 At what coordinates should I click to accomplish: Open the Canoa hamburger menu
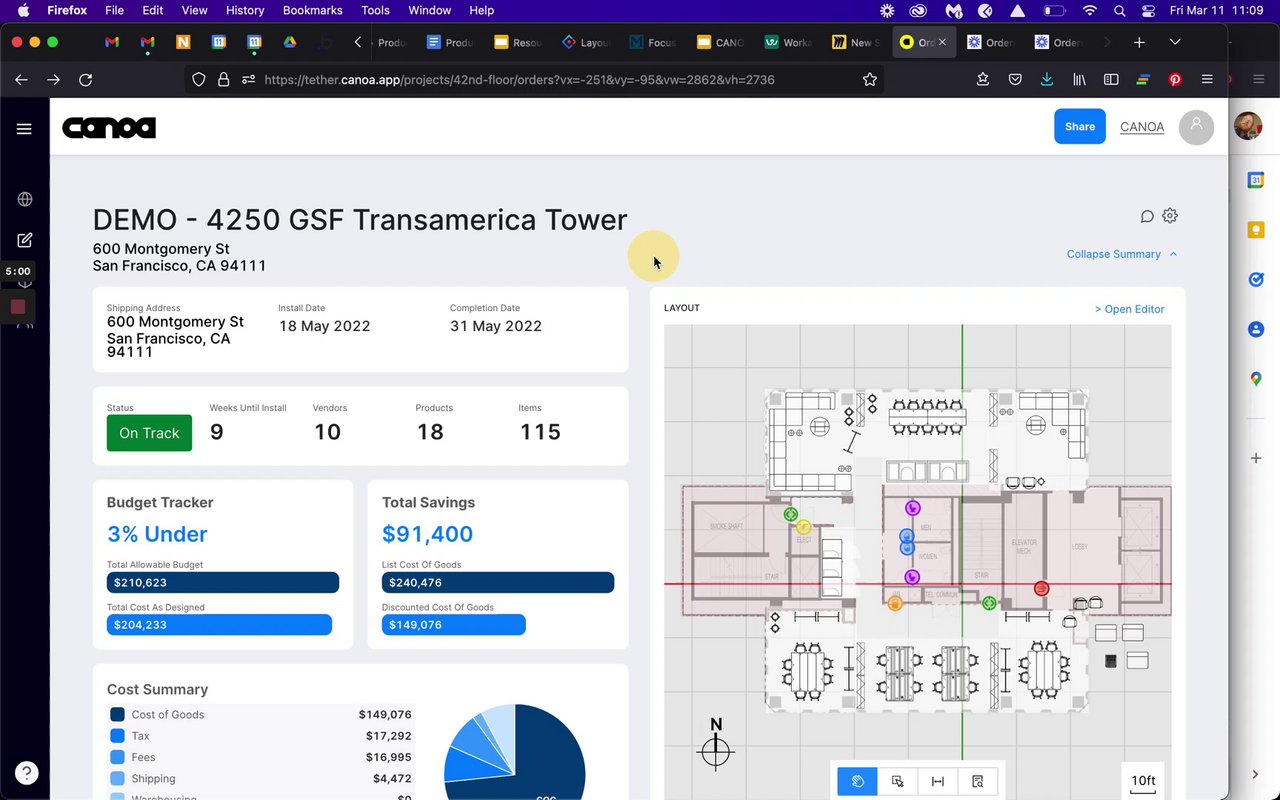point(25,128)
